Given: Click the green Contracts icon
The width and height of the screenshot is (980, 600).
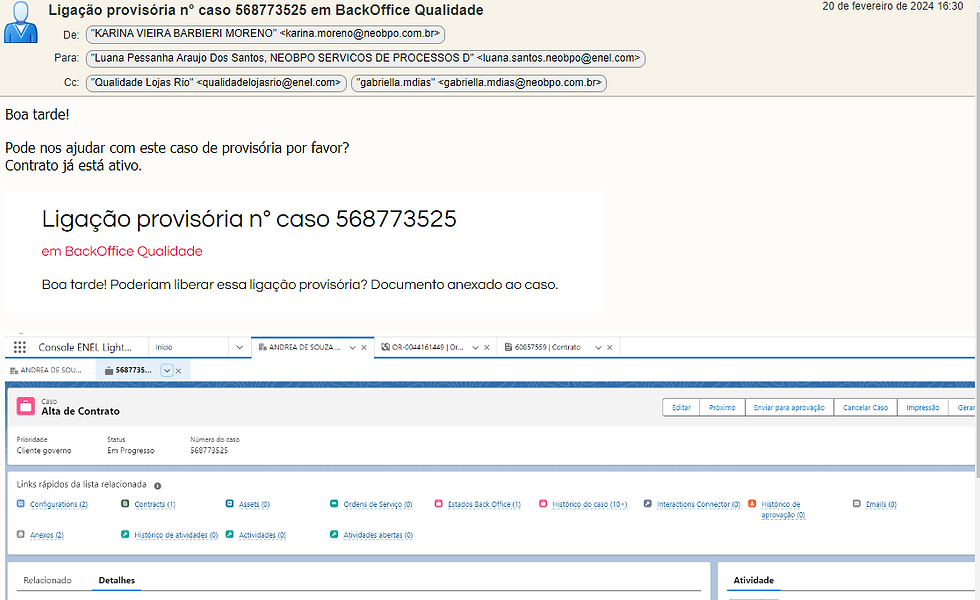Looking at the screenshot, I should 125,504.
